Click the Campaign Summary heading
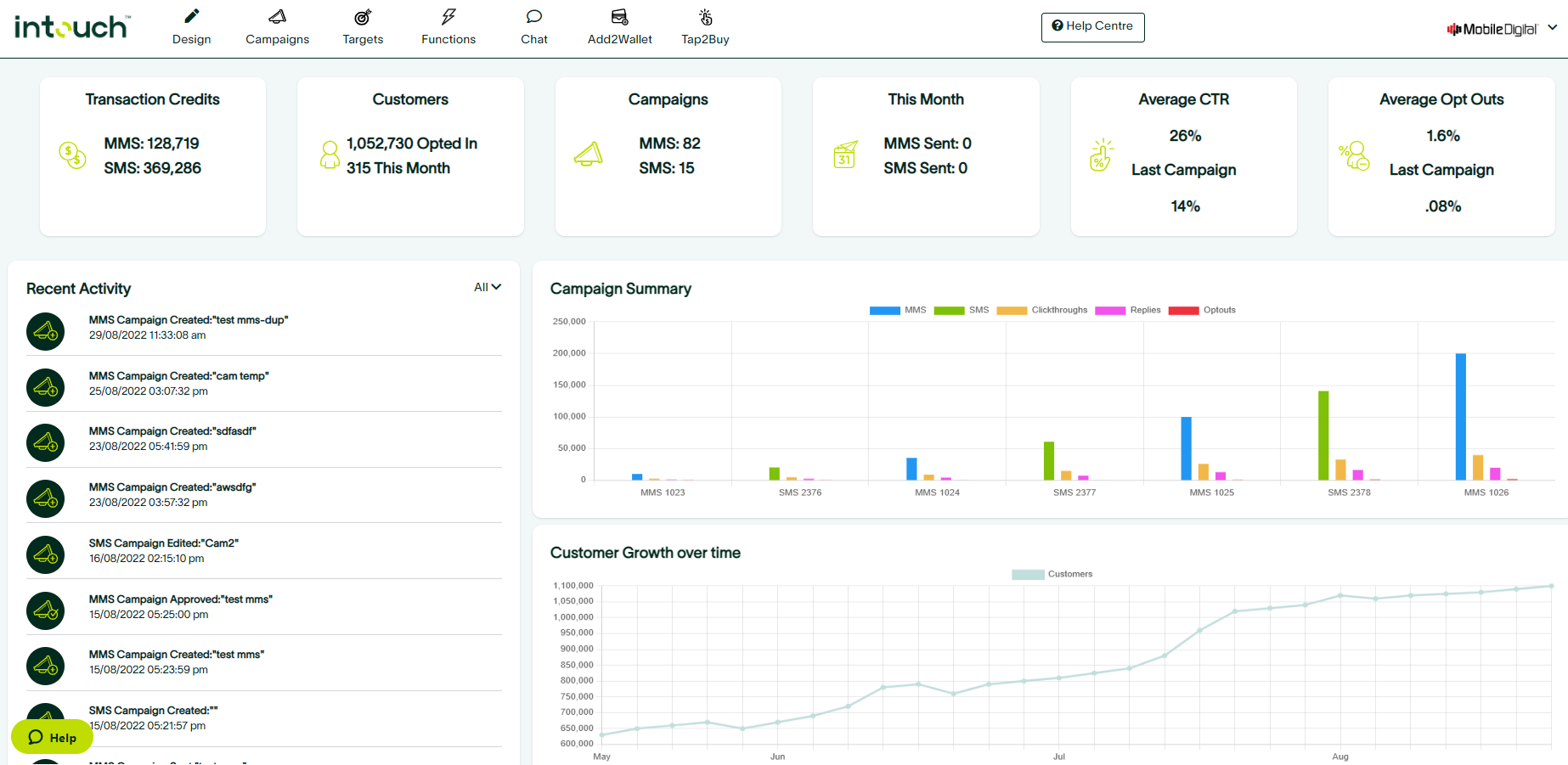The width and height of the screenshot is (1568, 765). click(x=621, y=289)
